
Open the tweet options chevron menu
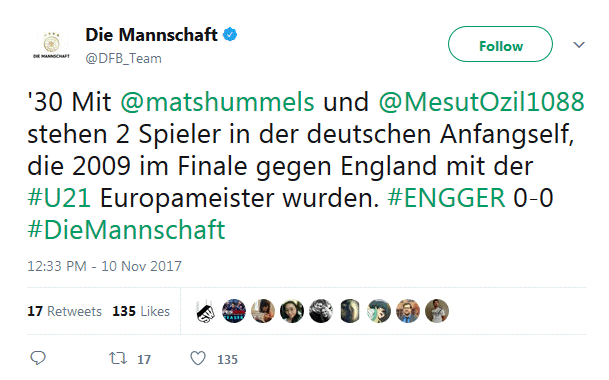579,45
